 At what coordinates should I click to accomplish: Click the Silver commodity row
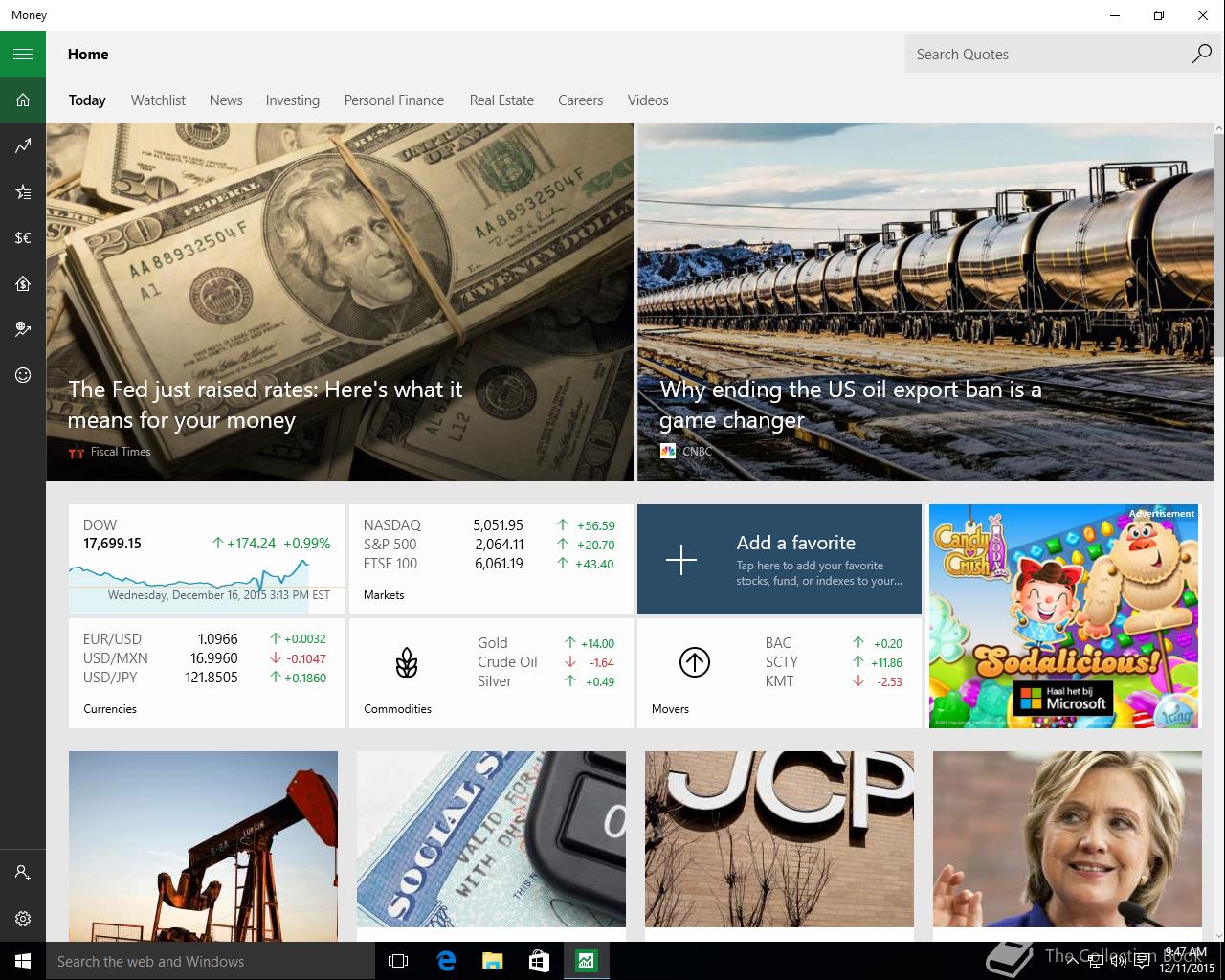[546, 681]
